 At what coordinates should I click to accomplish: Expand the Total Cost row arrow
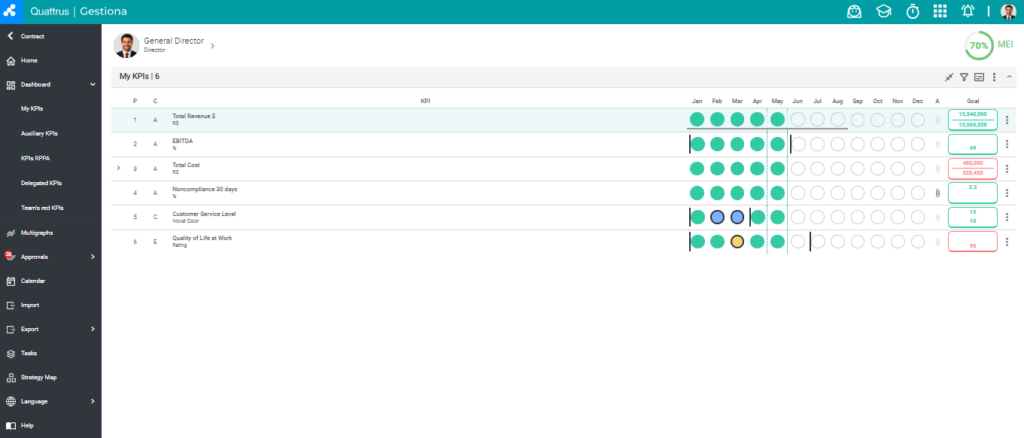(118, 168)
